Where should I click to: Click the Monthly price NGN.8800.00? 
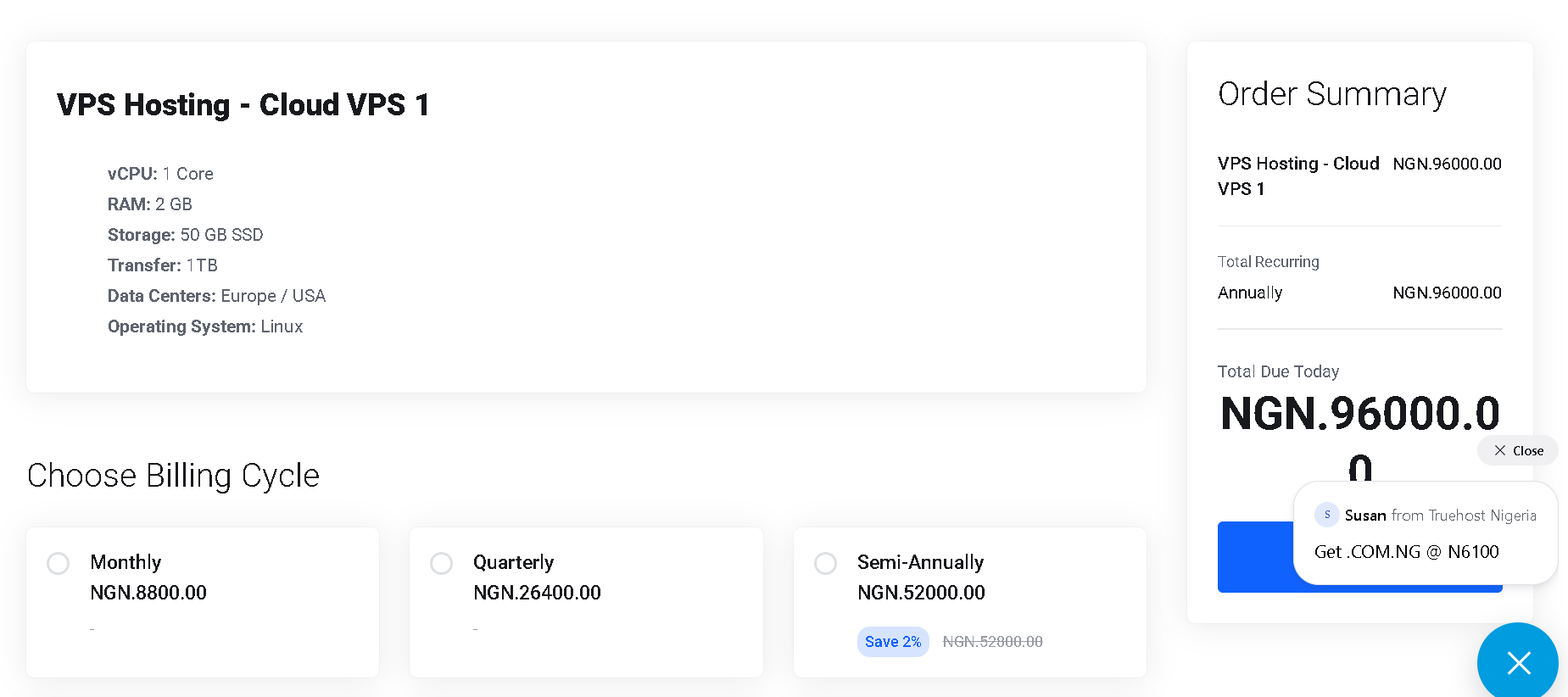click(x=148, y=593)
